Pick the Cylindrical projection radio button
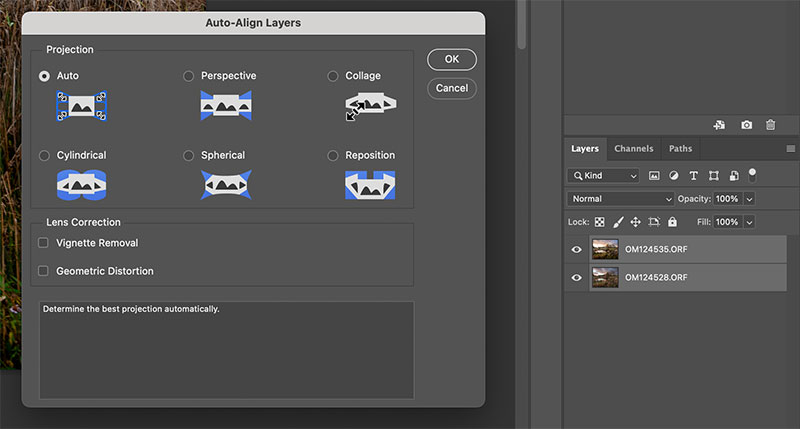The image size is (800, 429). pyautogui.click(x=44, y=156)
